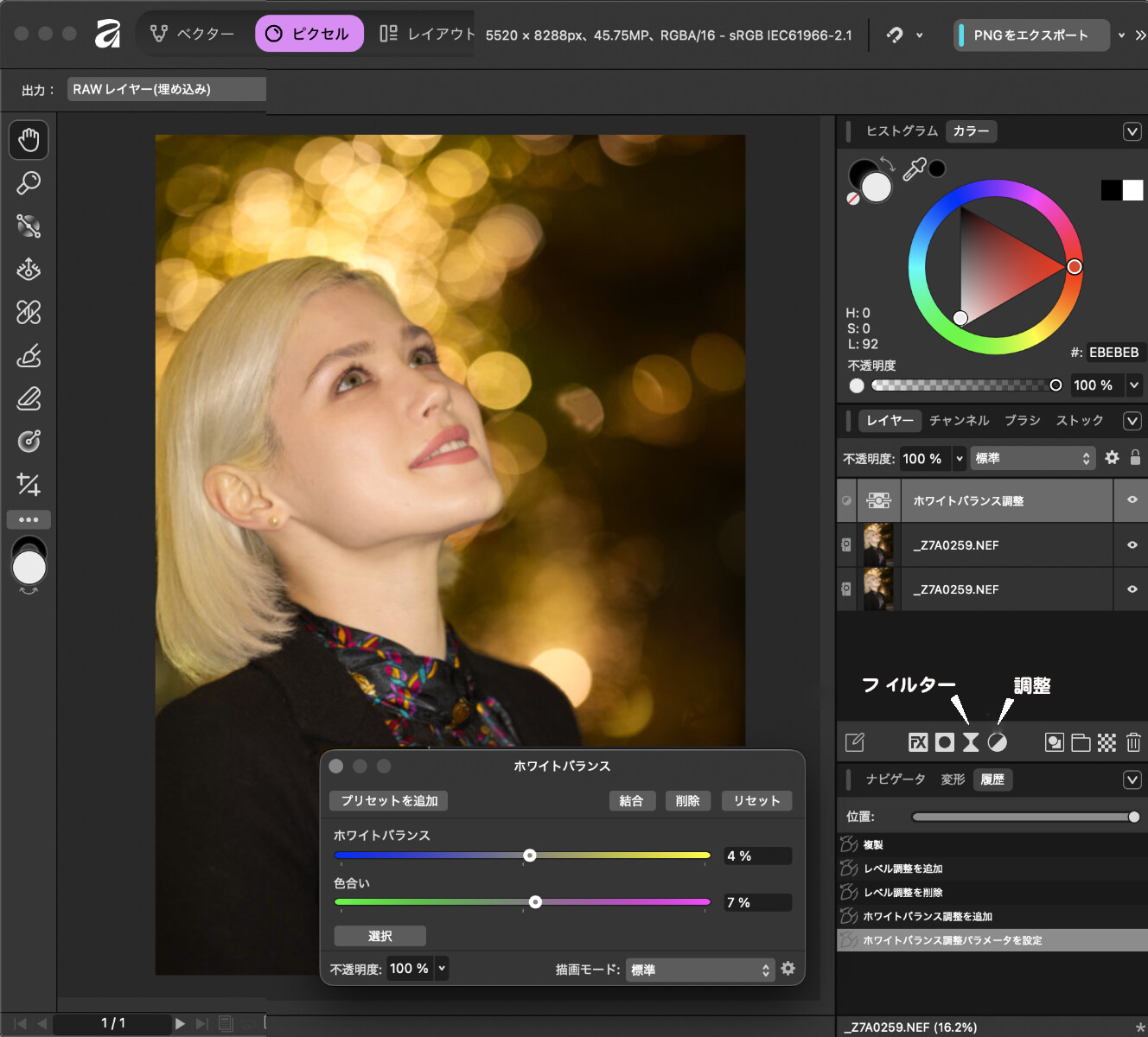This screenshot has height=1037, width=1148.
Task: Open the hourglass live filters icon
Action: coord(971,742)
